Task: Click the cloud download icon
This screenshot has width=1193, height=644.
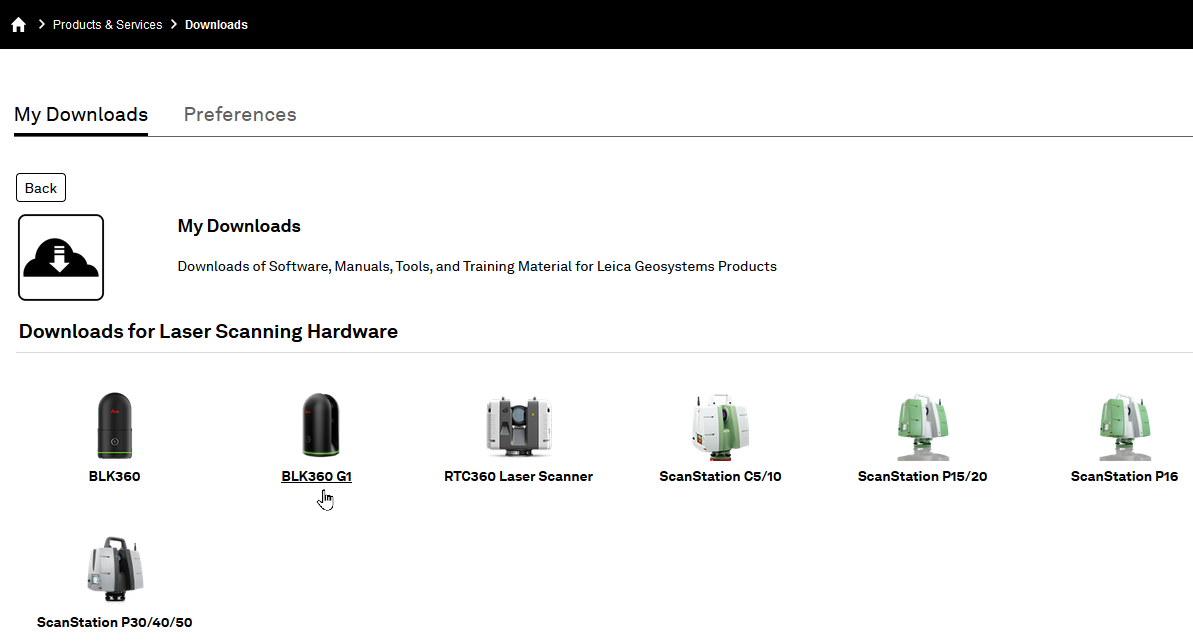Action: [61, 257]
